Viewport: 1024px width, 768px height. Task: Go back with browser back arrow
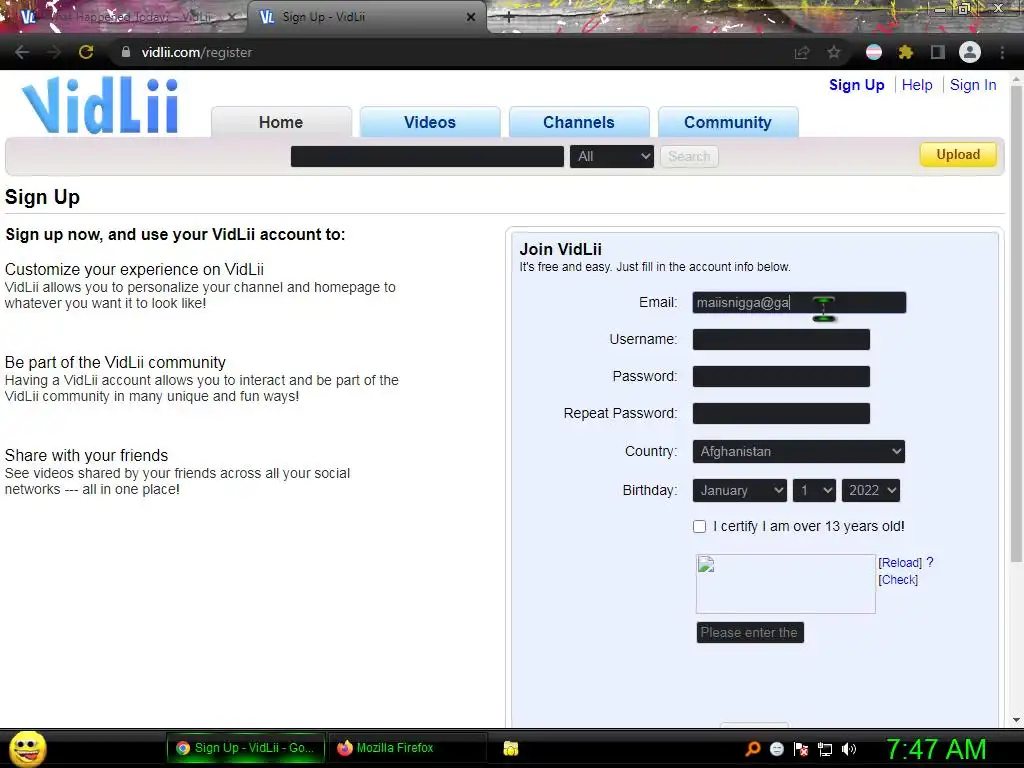pyautogui.click(x=22, y=52)
